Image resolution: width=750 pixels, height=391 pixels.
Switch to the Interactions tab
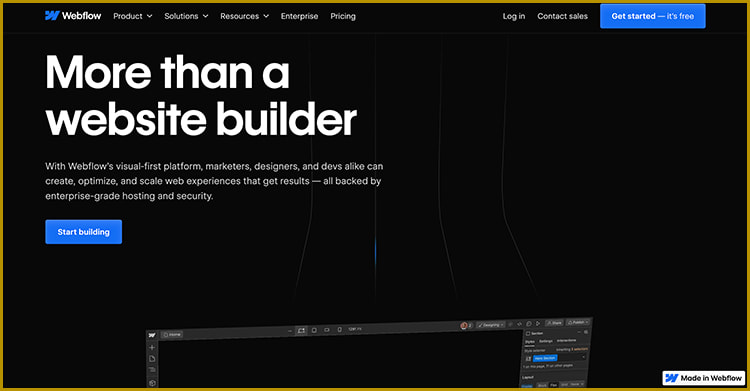[566, 340]
